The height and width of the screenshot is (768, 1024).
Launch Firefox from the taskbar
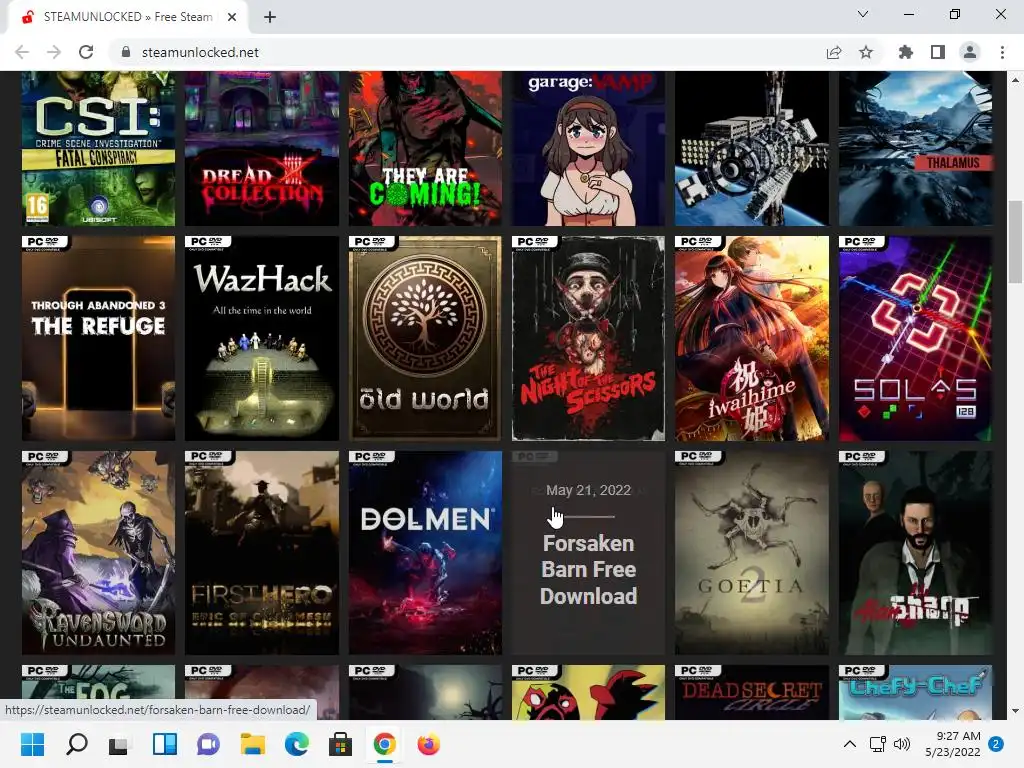(428, 744)
